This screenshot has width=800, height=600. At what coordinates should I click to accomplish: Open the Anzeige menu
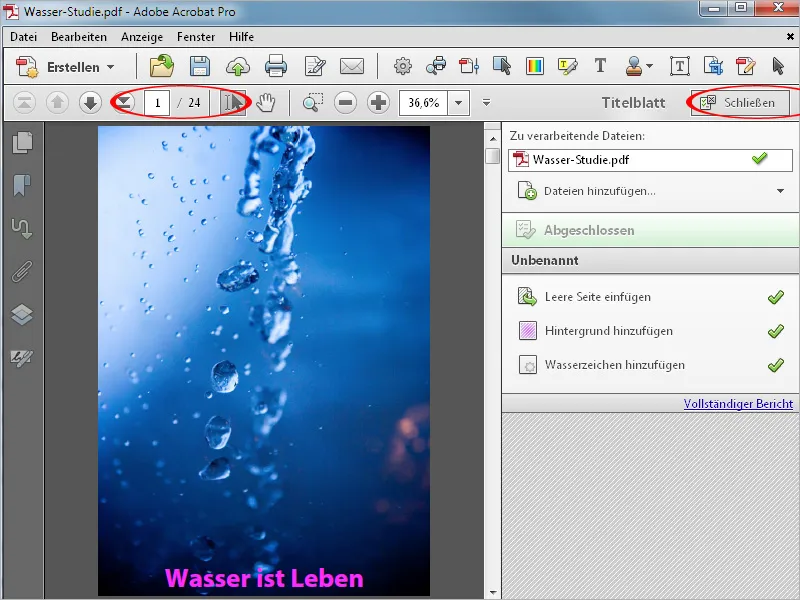click(x=142, y=37)
